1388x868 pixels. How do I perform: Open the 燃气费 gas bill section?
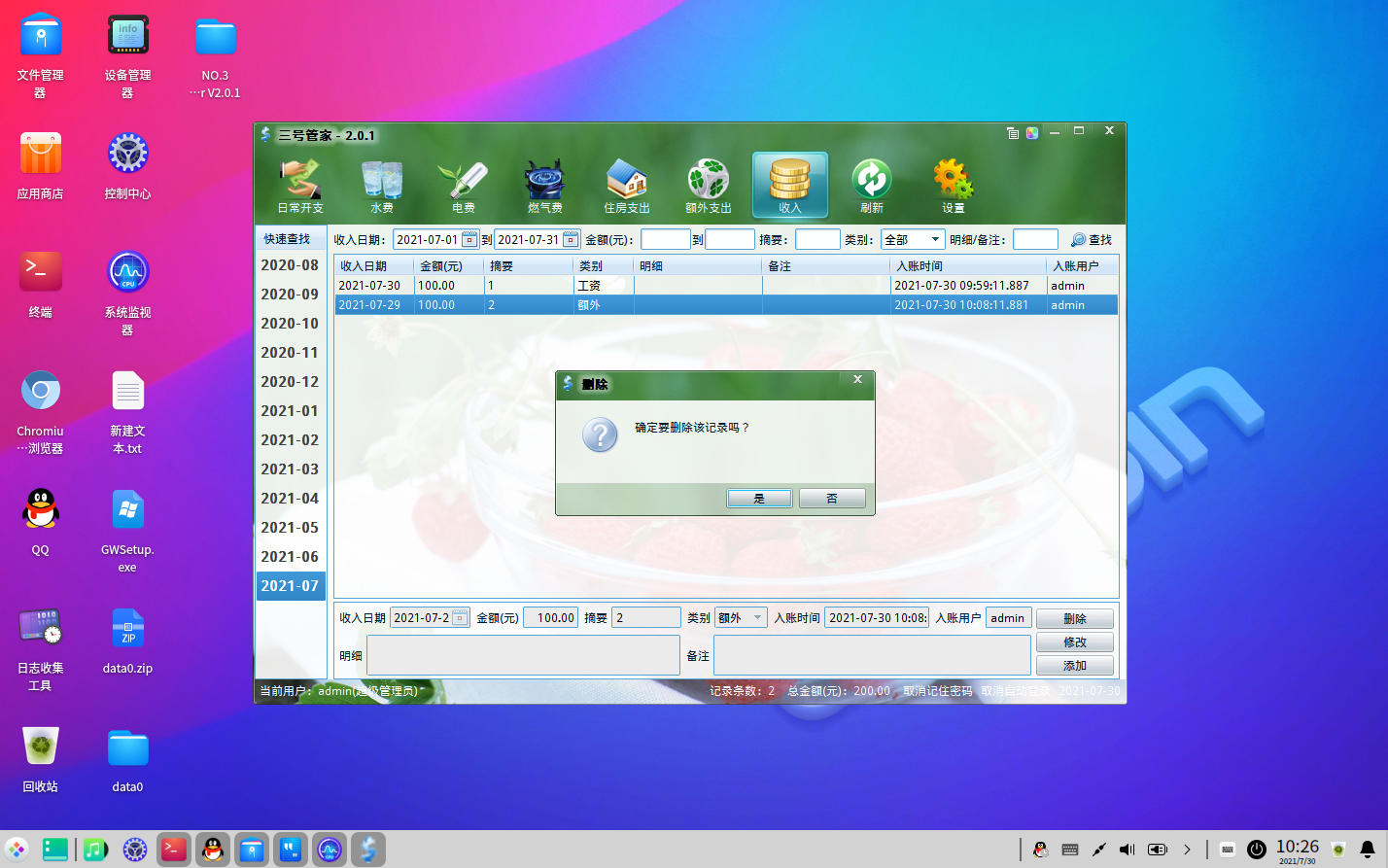(545, 186)
